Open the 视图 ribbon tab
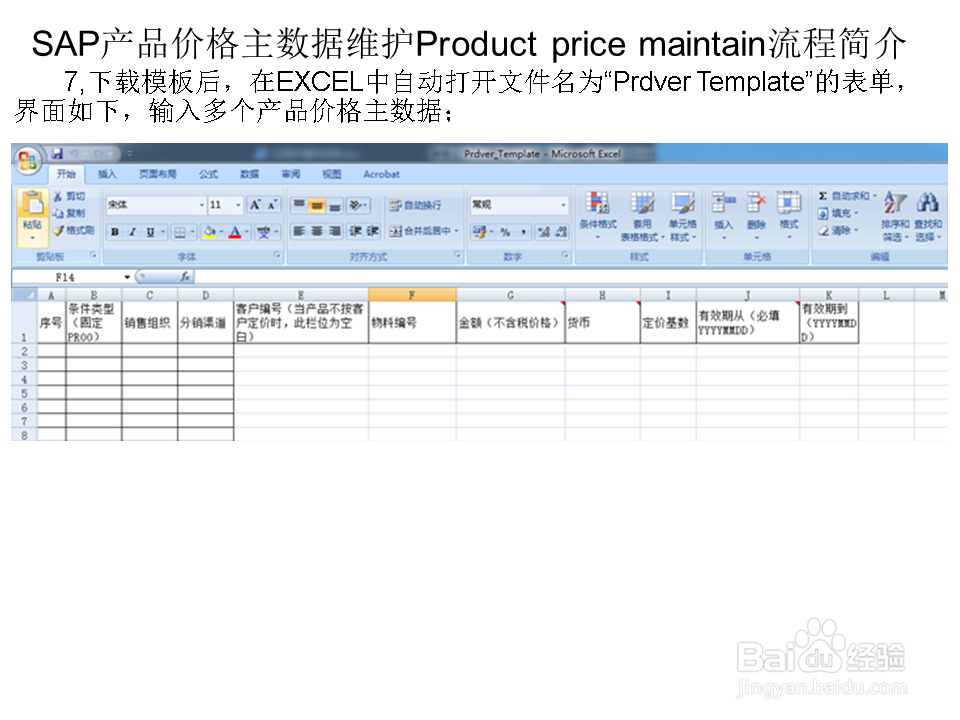Image resolution: width=960 pixels, height=720 pixels. (332, 174)
